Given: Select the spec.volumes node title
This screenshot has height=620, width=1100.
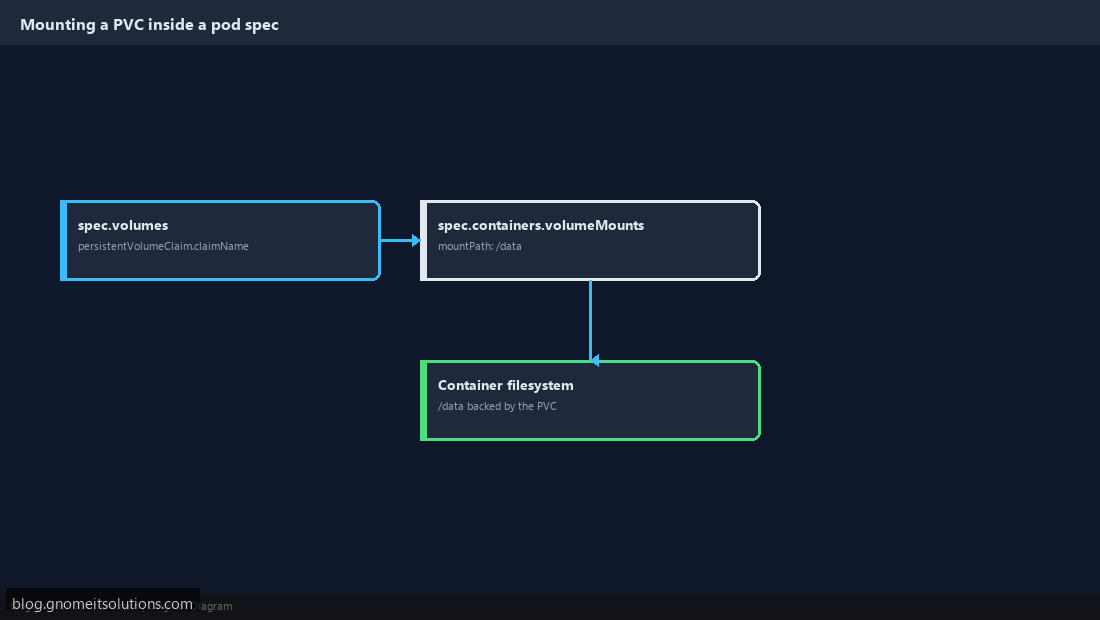Looking at the screenshot, I should click(123, 225).
